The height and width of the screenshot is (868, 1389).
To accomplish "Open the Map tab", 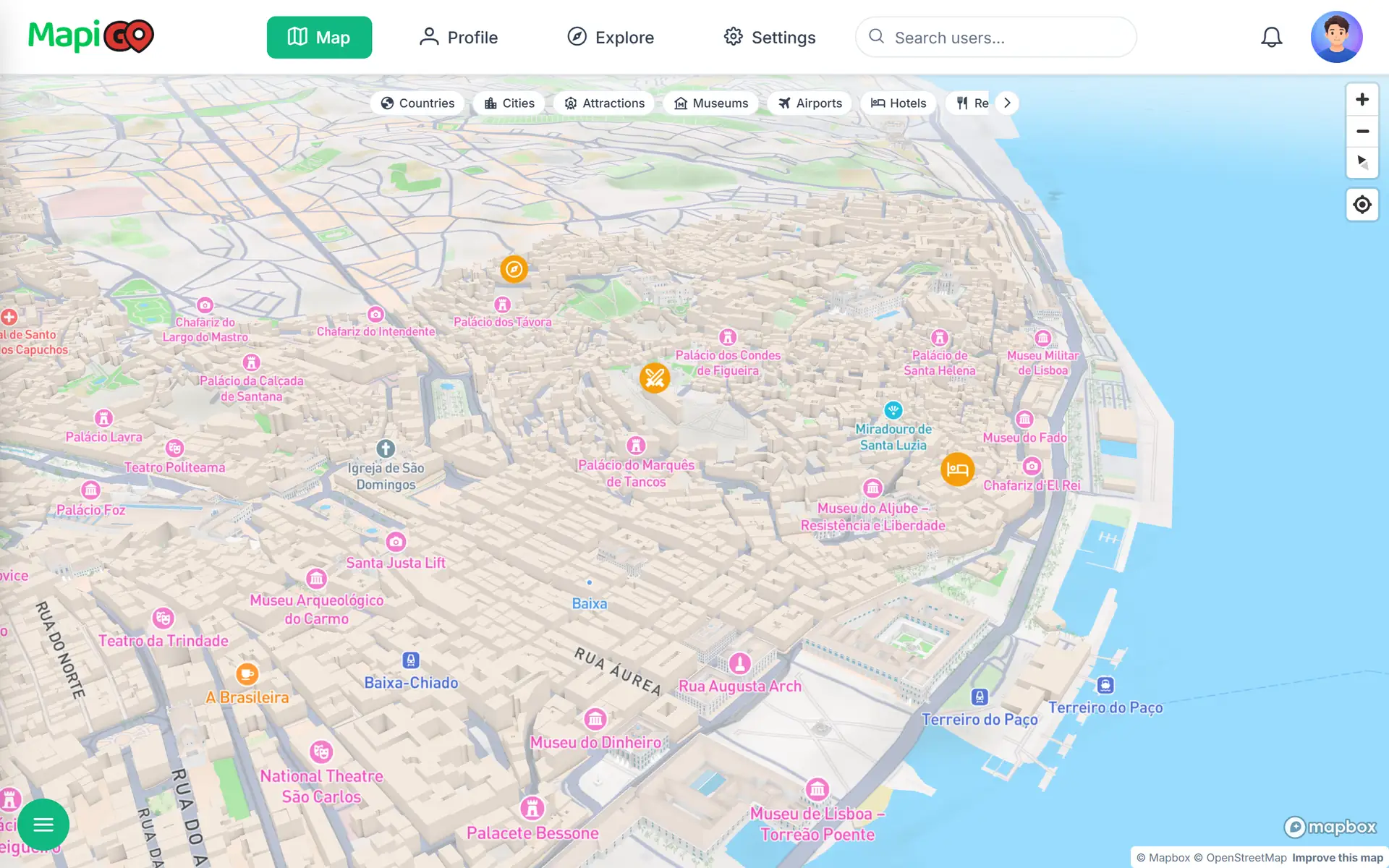I will pos(319,37).
